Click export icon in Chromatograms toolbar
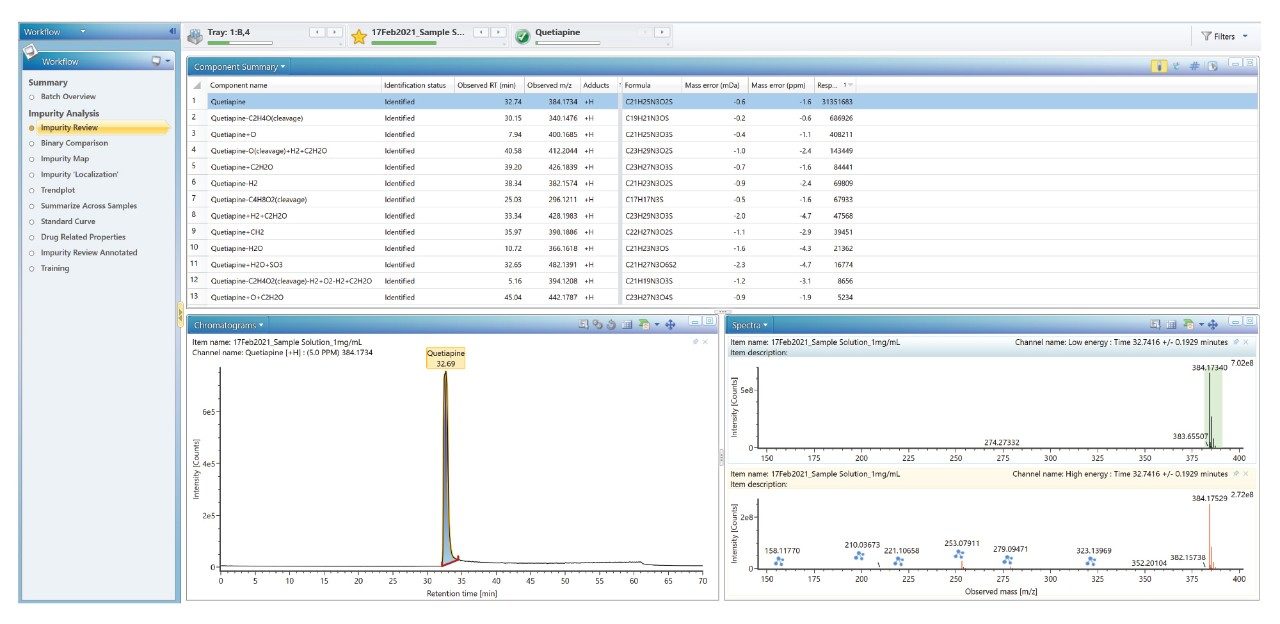Image resolution: width=1280 pixels, height=624 pixels. 644,325
